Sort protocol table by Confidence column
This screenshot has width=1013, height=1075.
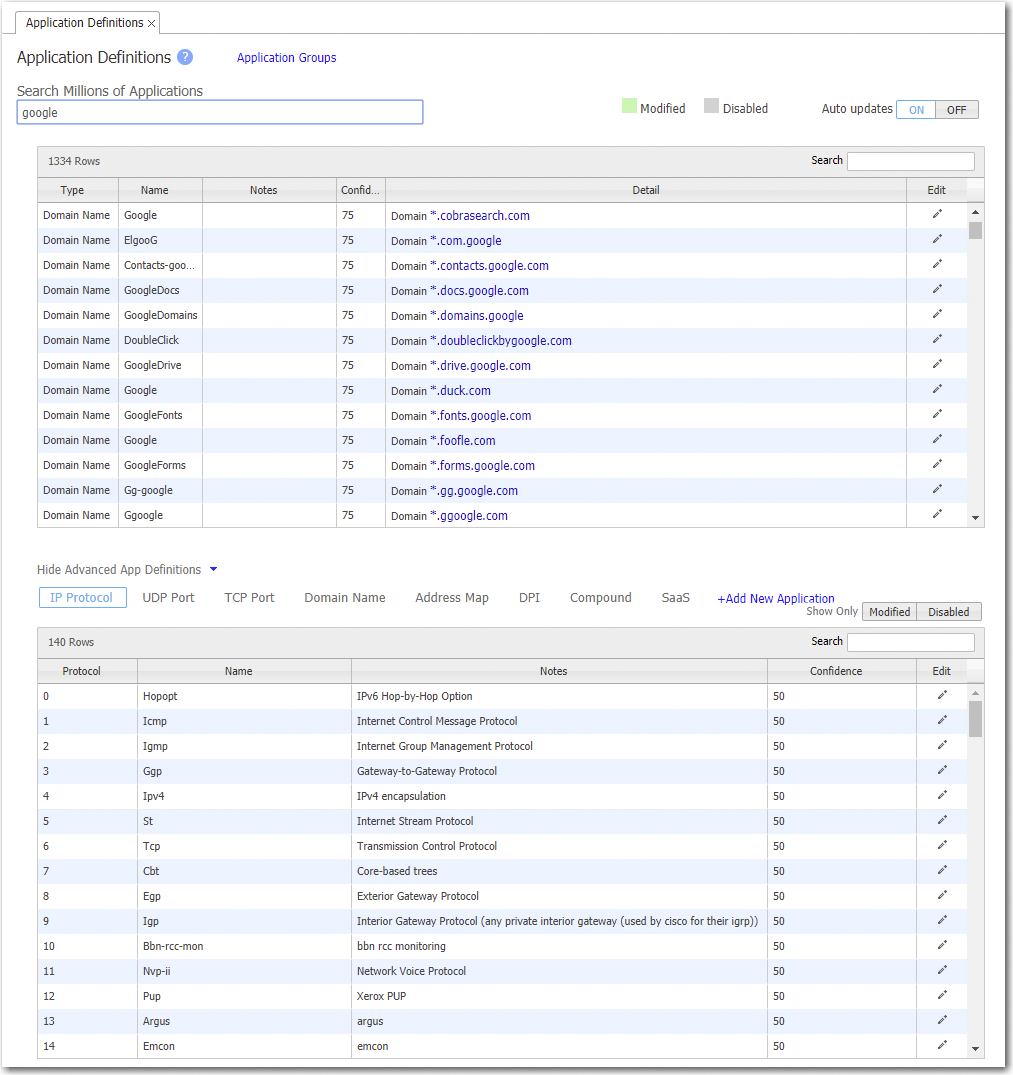pos(842,671)
